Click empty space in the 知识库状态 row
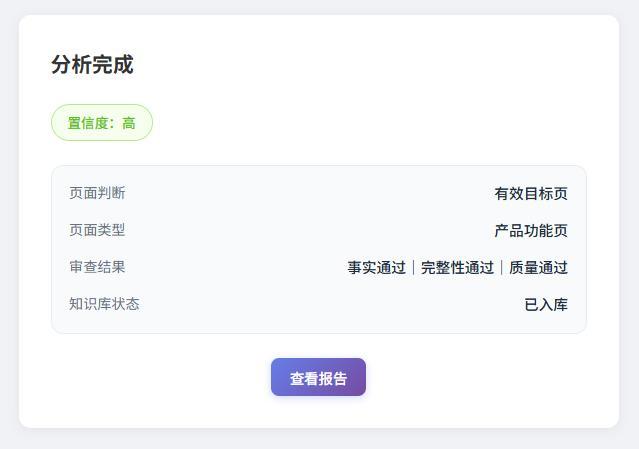This screenshot has height=449, width=639. point(320,305)
